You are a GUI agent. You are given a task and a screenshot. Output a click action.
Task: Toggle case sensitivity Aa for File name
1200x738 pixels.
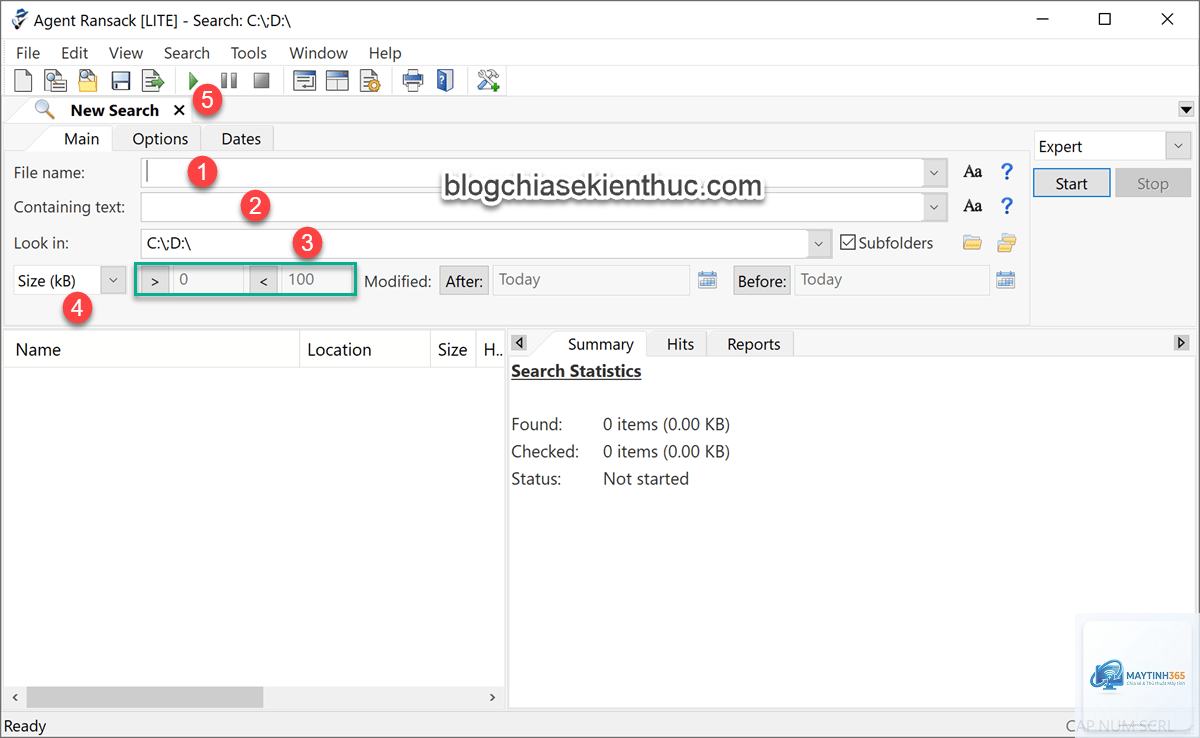(x=973, y=172)
